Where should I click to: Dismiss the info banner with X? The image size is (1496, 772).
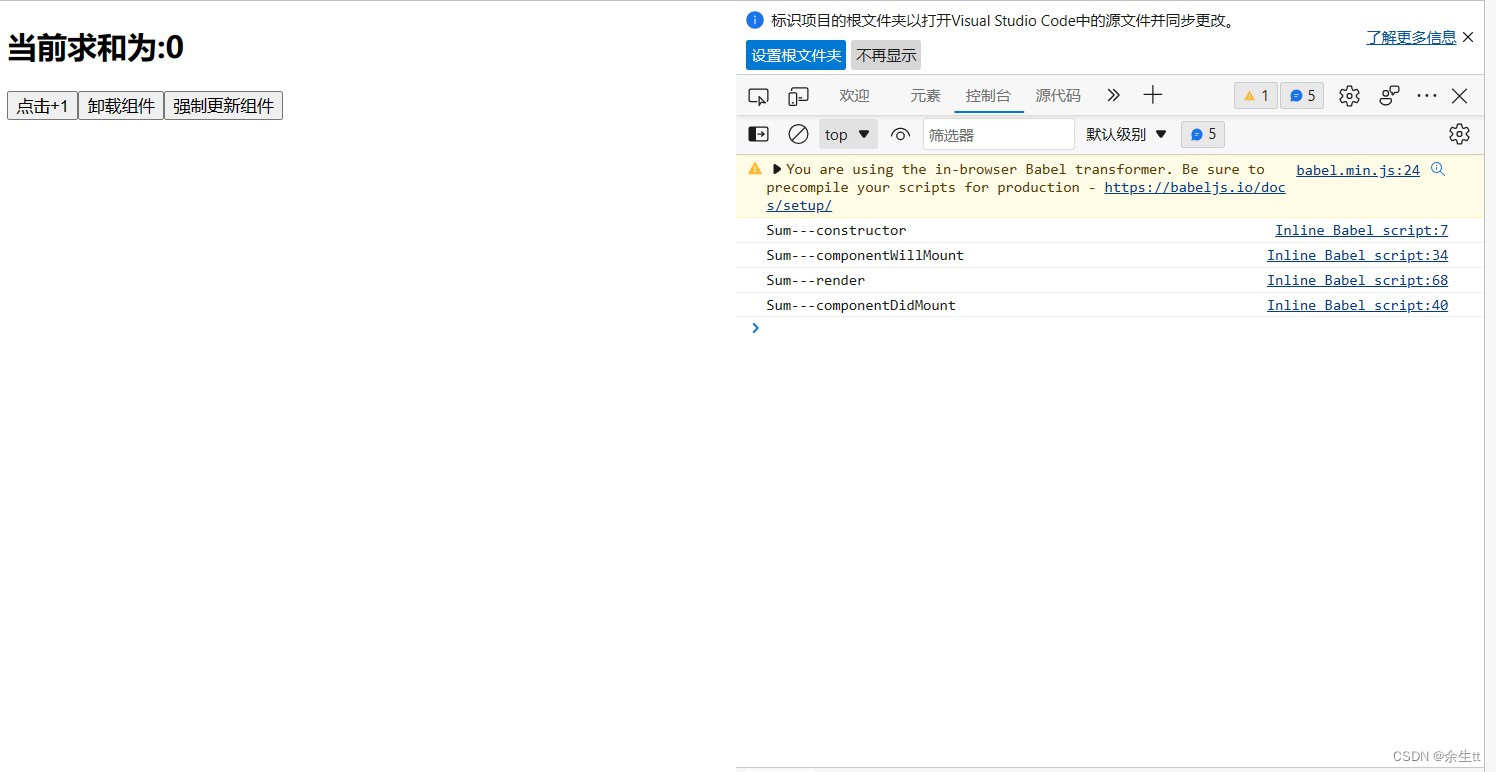pyautogui.click(x=1468, y=37)
